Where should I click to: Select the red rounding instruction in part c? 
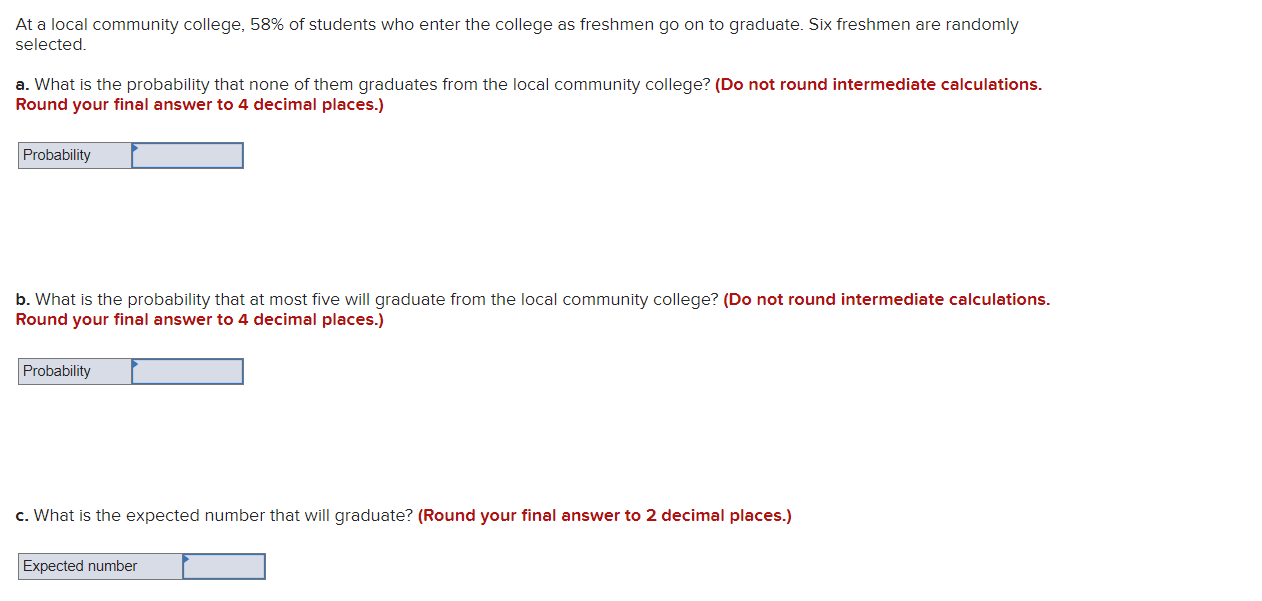pos(605,515)
